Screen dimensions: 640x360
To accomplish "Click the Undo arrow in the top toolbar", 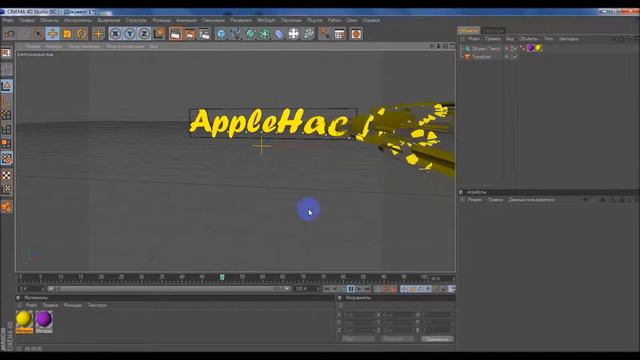I will [x=10, y=34].
